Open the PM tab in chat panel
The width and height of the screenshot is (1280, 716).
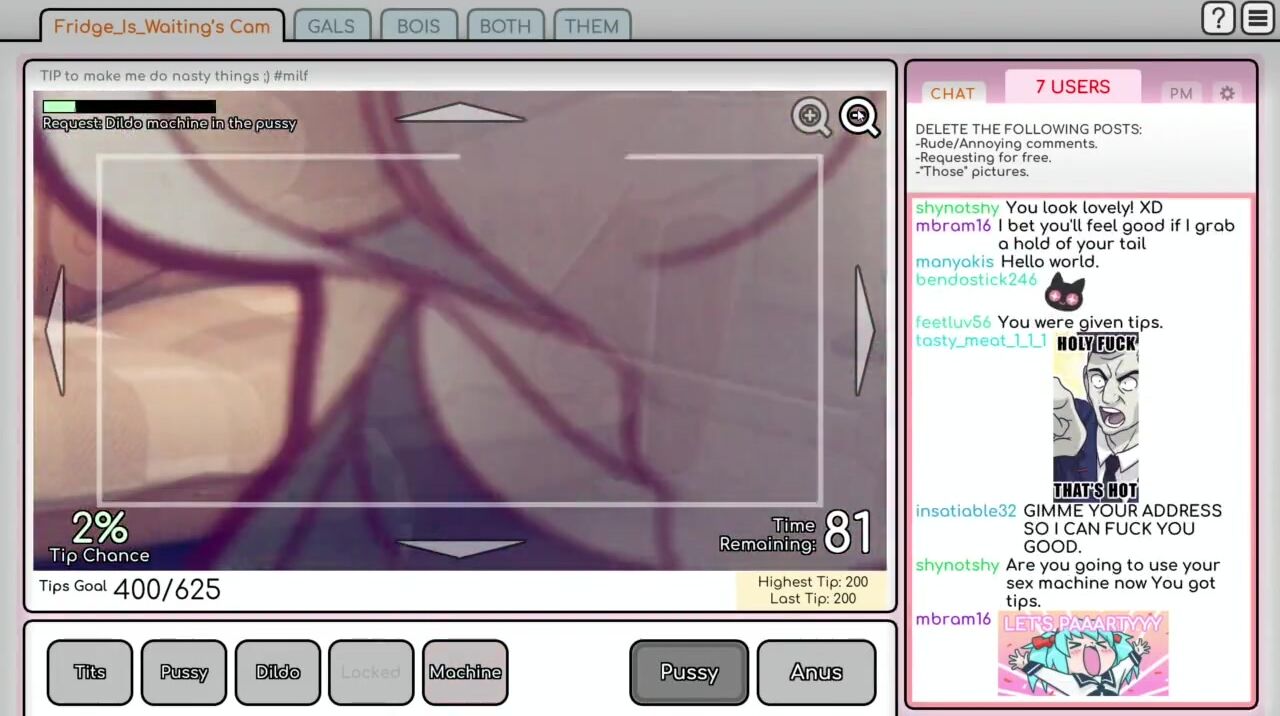[1181, 93]
